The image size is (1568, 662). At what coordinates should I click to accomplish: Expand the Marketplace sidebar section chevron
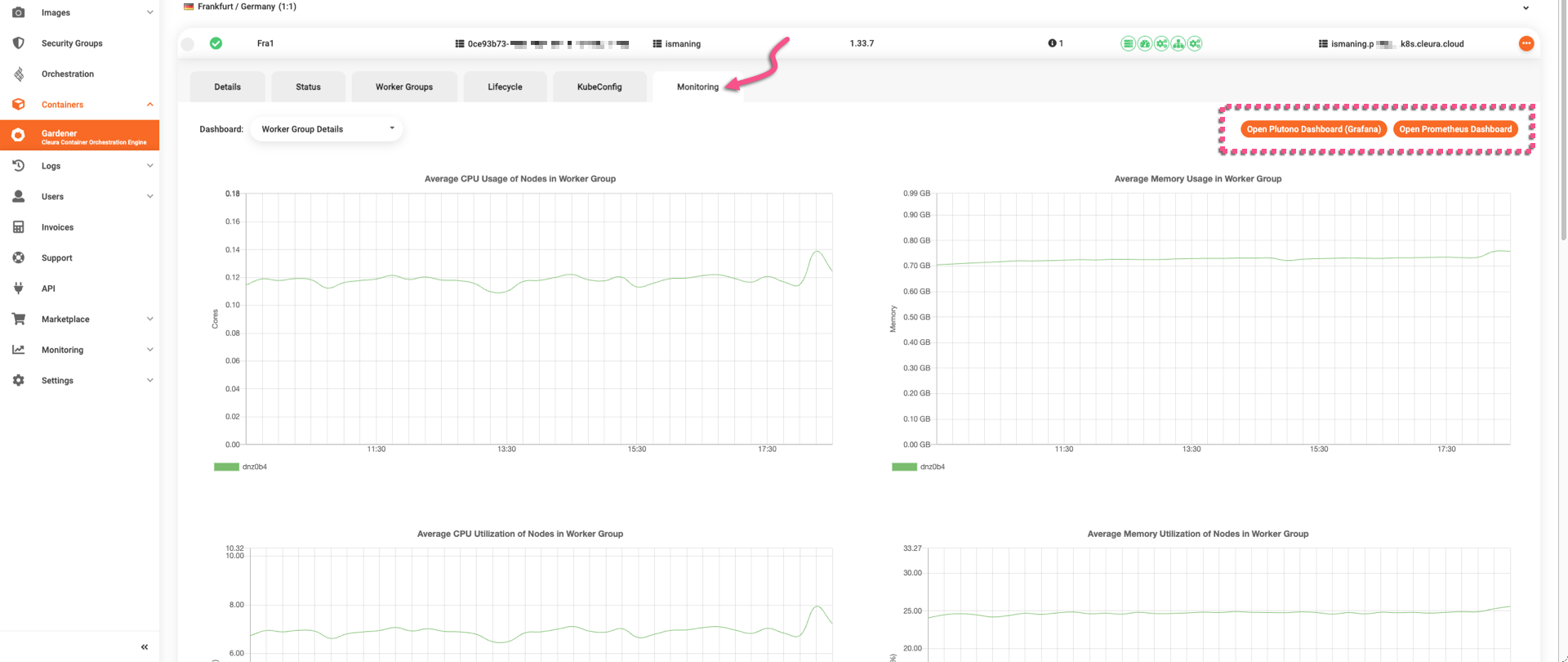tap(149, 319)
